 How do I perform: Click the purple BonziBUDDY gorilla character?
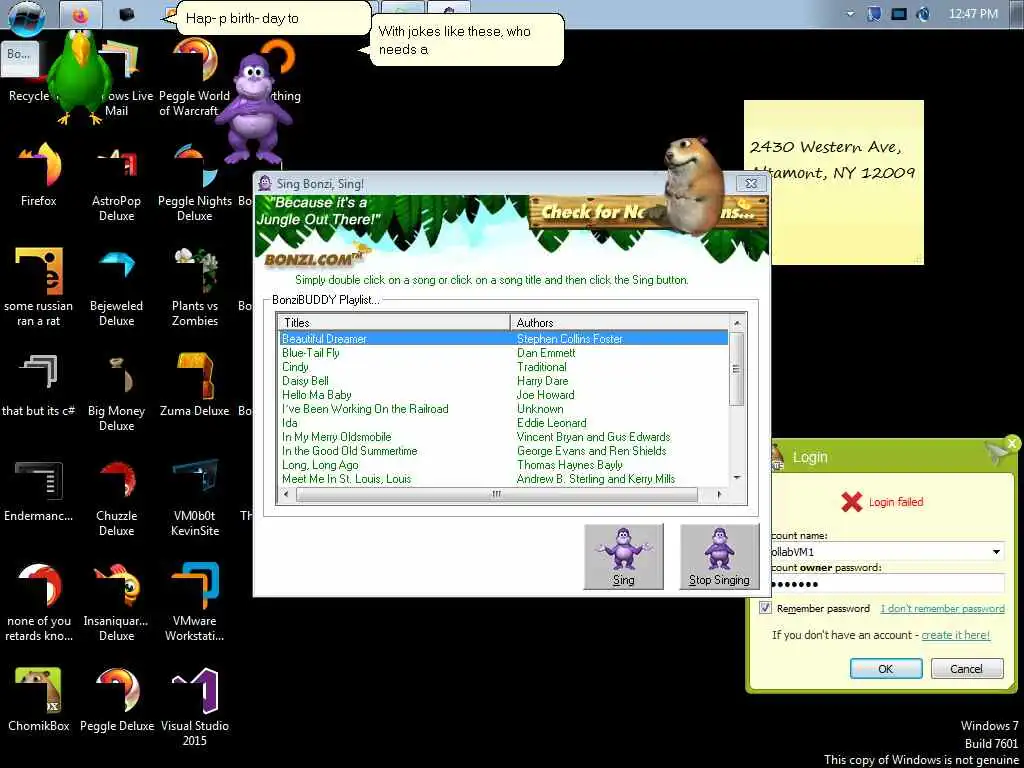253,108
